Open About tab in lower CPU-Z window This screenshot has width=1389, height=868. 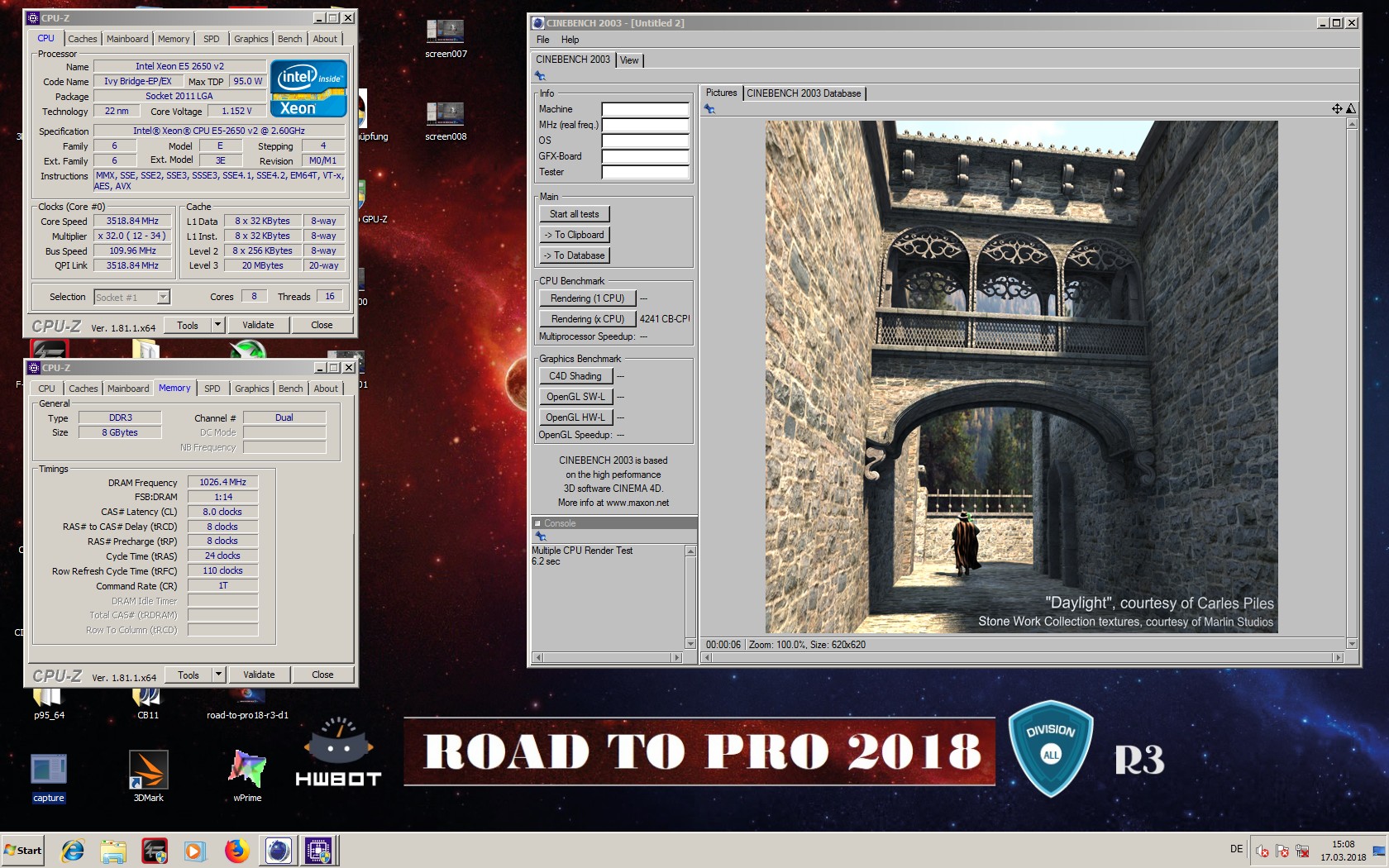(x=326, y=389)
